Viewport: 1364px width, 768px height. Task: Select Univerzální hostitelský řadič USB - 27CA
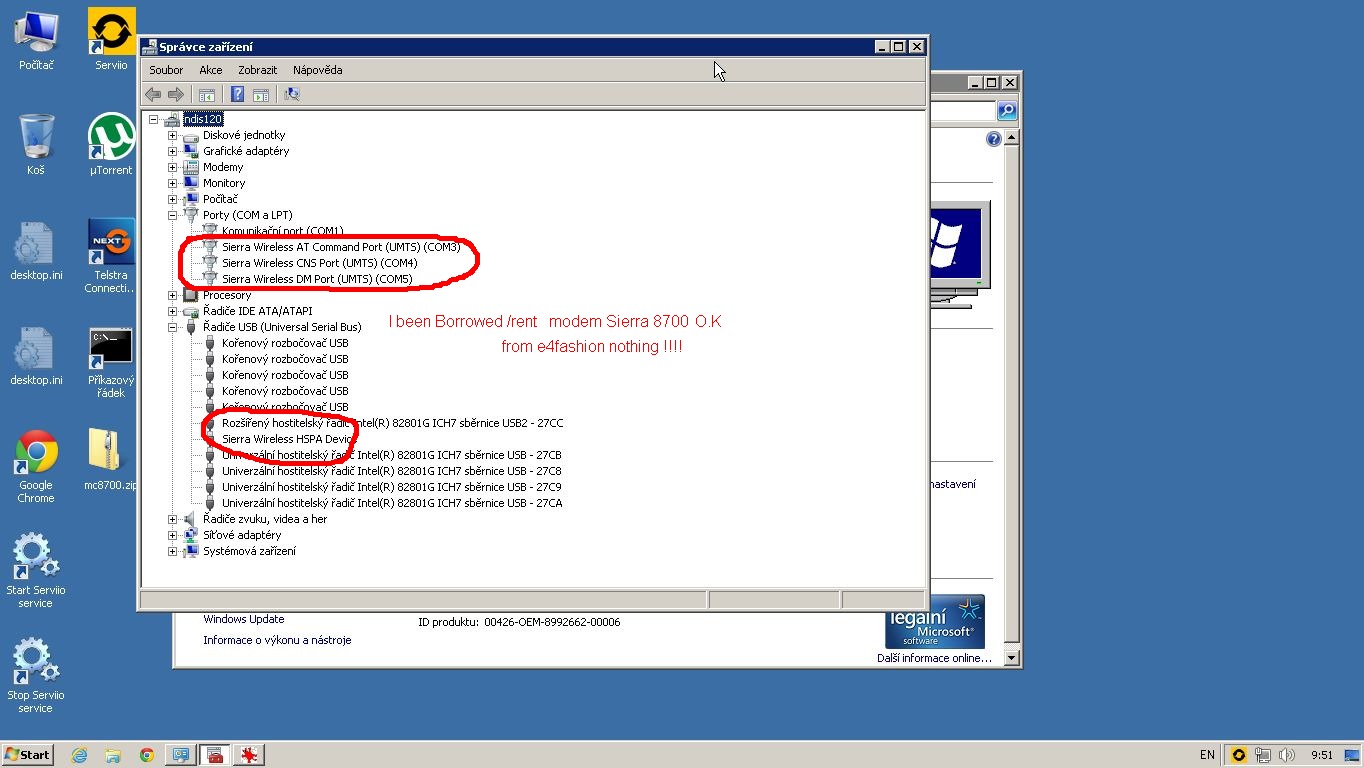(392, 503)
